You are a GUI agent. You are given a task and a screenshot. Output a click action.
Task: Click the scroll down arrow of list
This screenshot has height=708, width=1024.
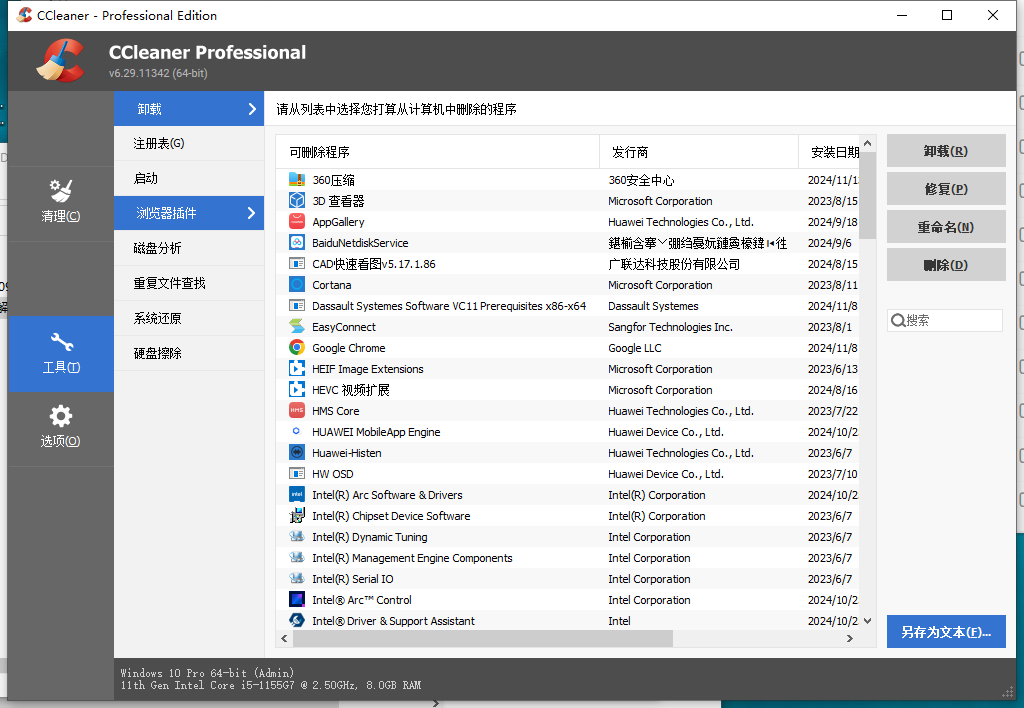[867, 621]
